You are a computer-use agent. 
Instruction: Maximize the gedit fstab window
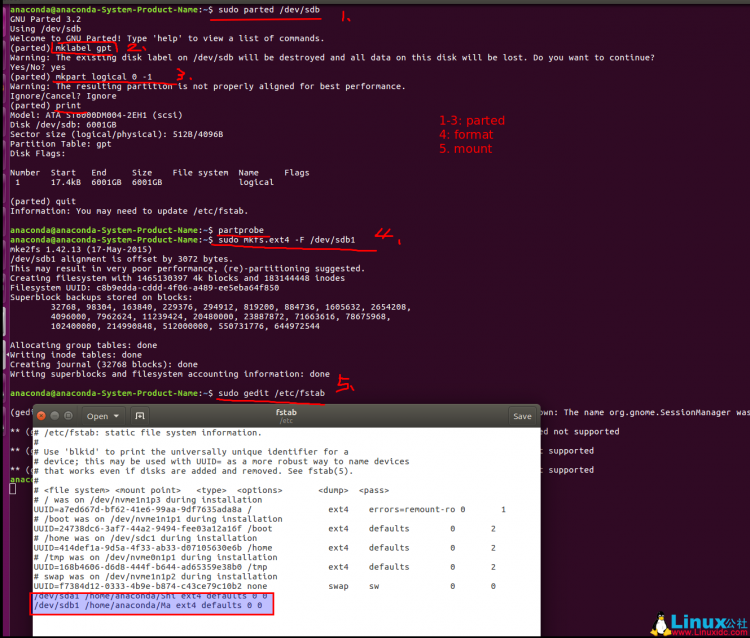68,416
